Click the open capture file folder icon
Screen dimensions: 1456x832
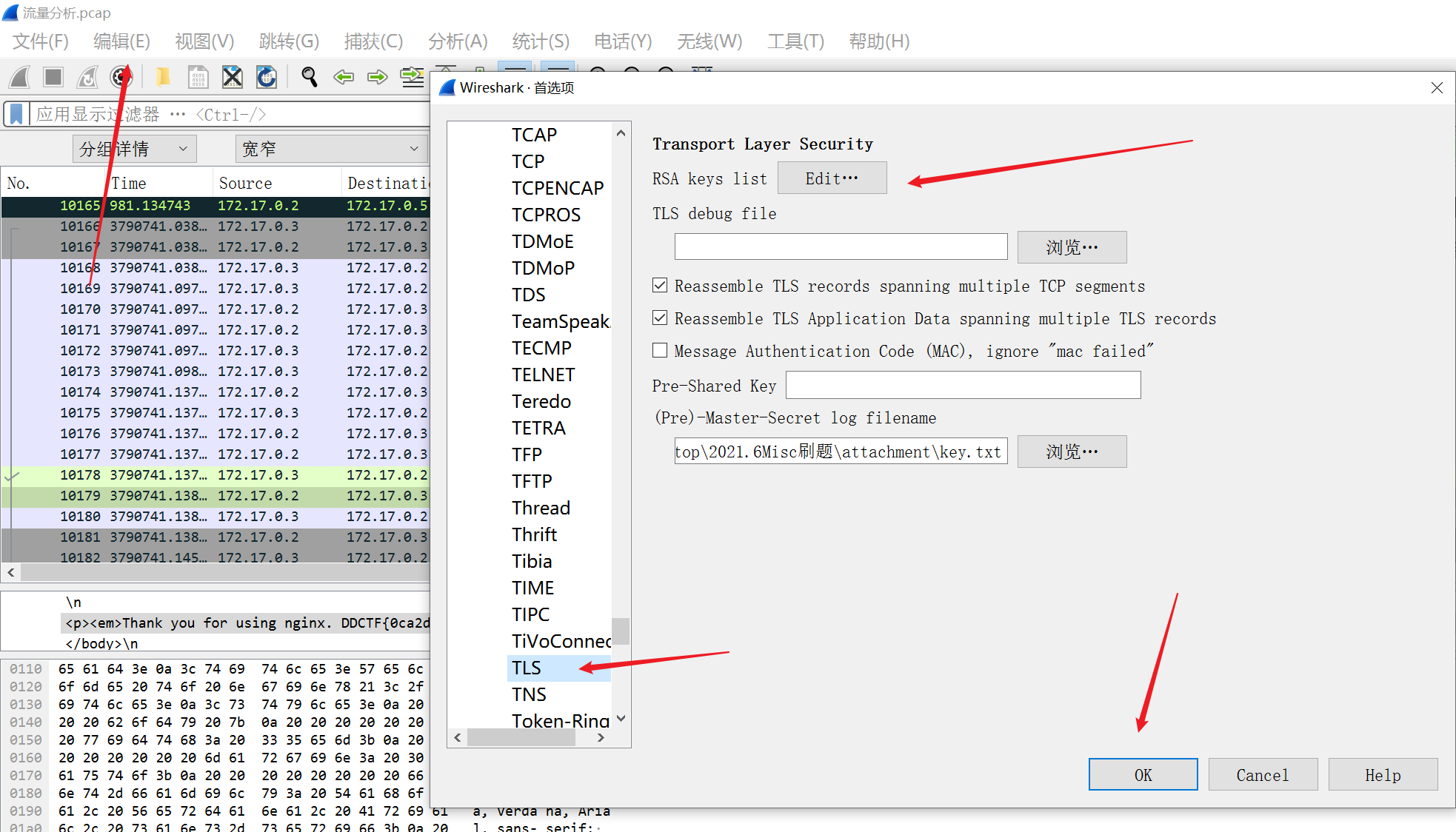click(163, 77)
